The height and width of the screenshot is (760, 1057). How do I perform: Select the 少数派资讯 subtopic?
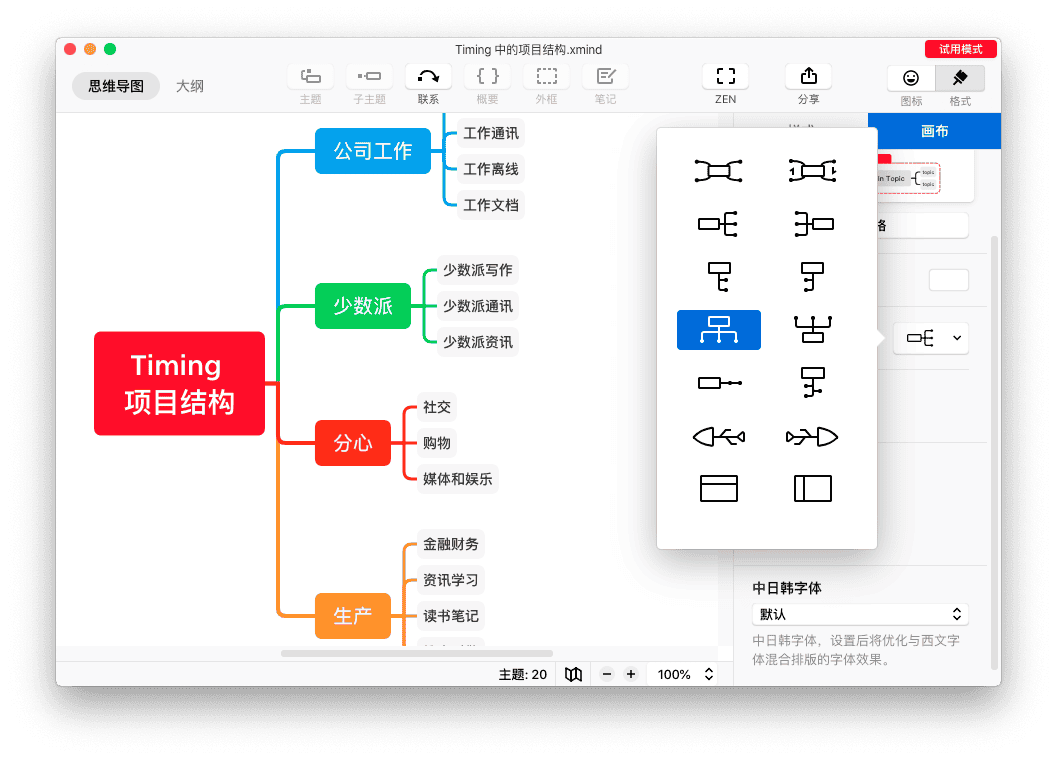click(478, 342)
